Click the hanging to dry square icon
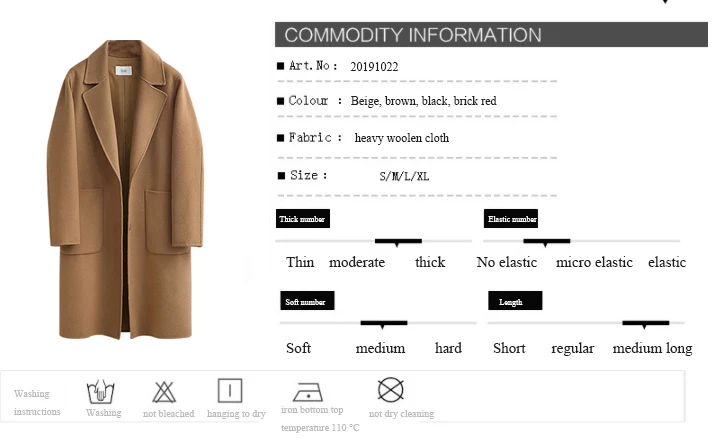The image size is (725, 438). (x=230, y=391)
